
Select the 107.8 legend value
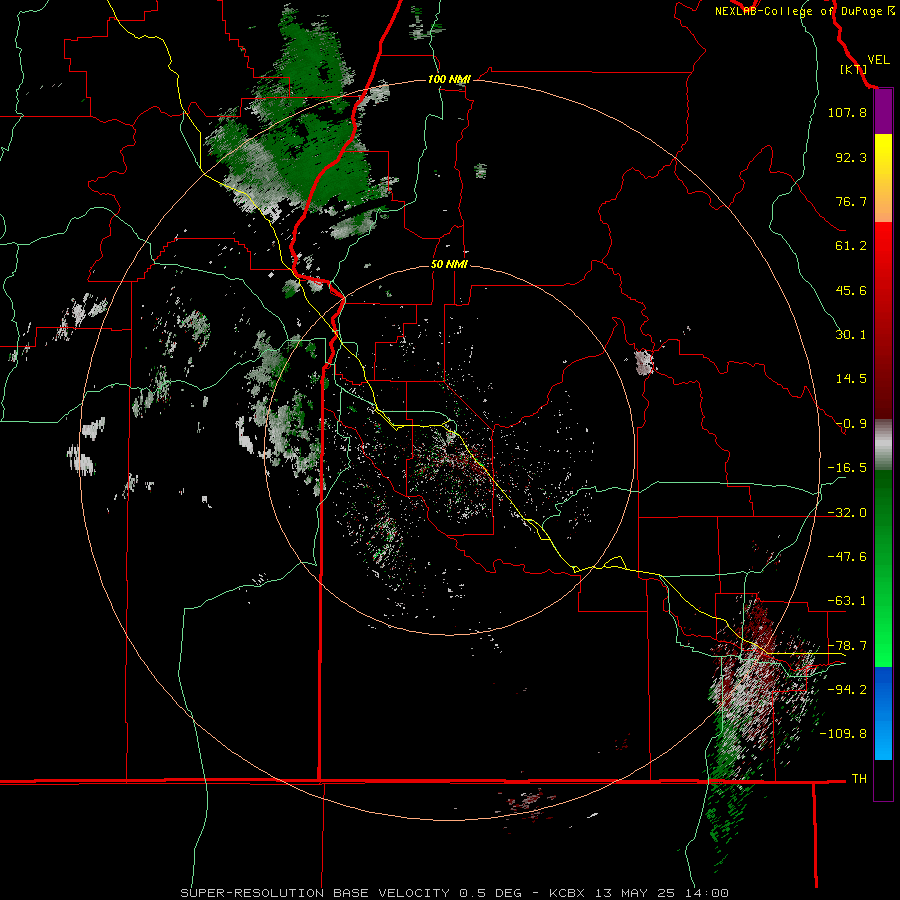(x=847, y=112)
